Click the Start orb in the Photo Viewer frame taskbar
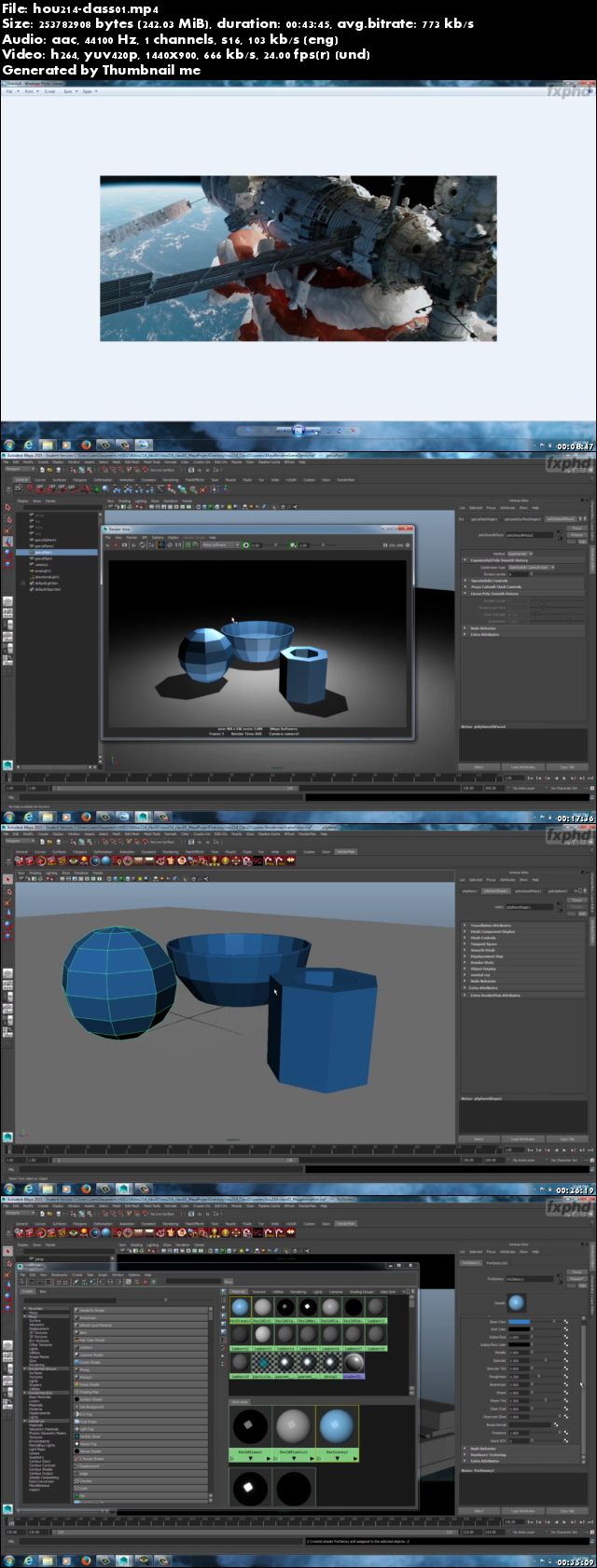This screenshot has height=1568, width=597. coord(9,445)
